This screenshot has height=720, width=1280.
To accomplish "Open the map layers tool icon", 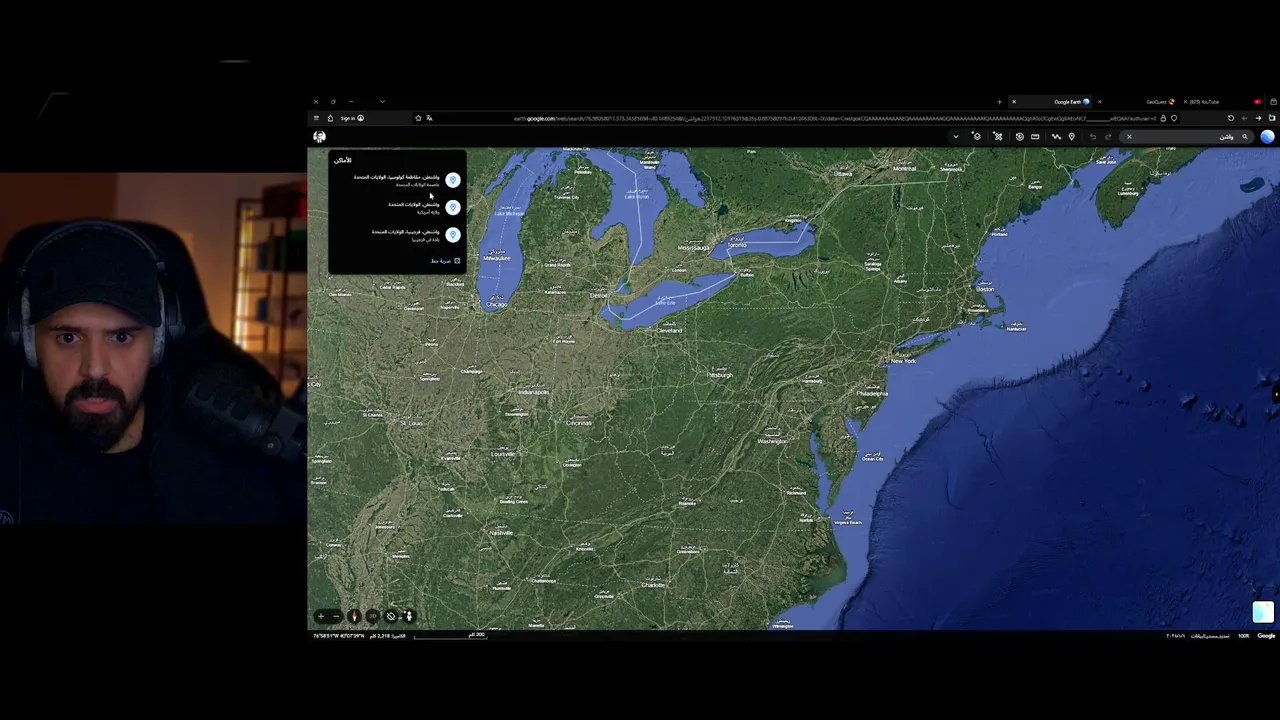I will (x=977, y=137).
